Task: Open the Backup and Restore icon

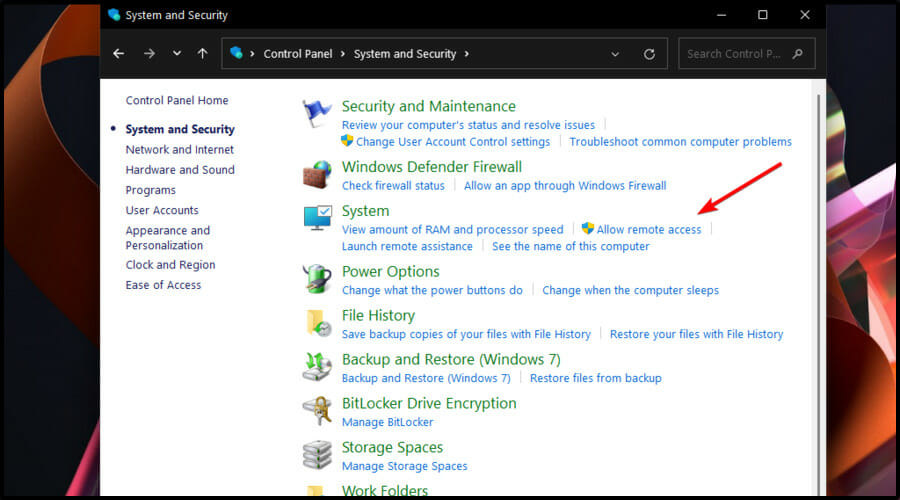Action: [317, 367]
